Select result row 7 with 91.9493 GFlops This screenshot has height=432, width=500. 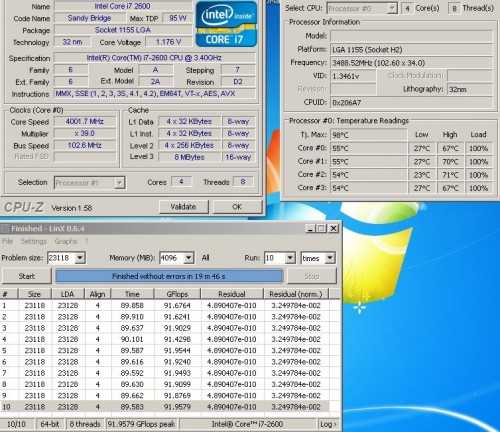coord(165,373)
